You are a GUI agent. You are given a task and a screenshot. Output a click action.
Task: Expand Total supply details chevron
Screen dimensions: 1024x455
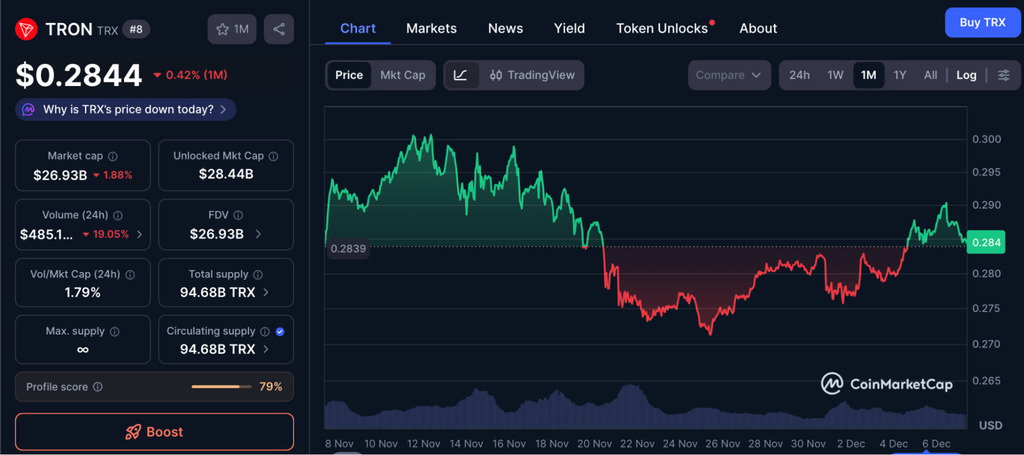265,292
